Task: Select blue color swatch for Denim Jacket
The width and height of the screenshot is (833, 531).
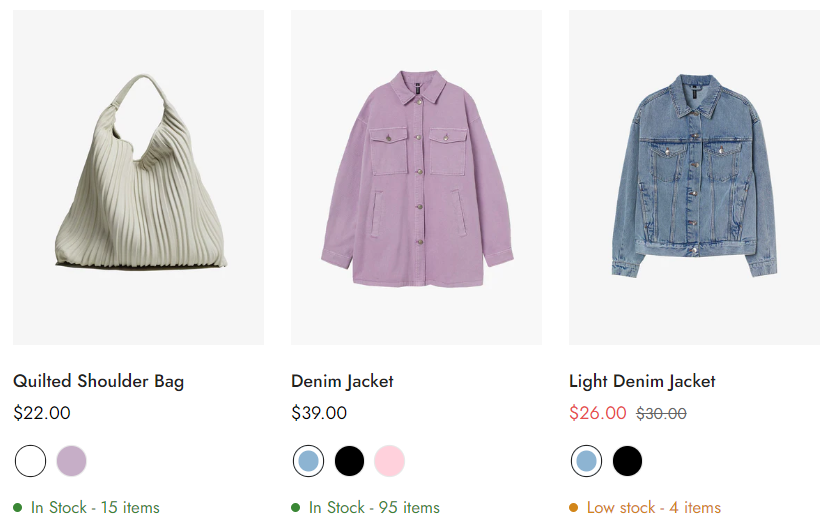Action: pyautogui.click(x=308, y=461)
